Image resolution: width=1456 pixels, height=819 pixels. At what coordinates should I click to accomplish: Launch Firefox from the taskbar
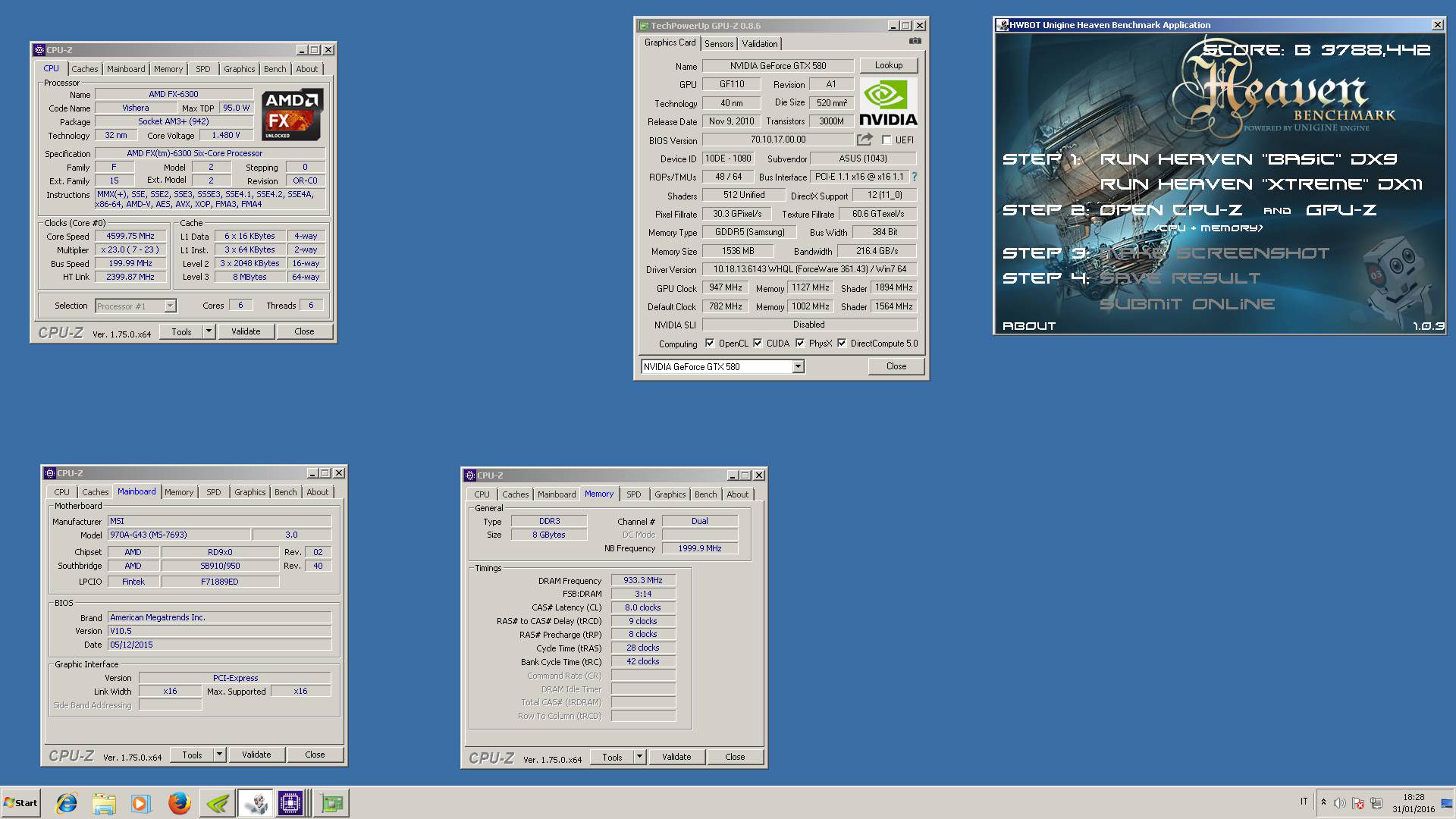click(179, 803)
